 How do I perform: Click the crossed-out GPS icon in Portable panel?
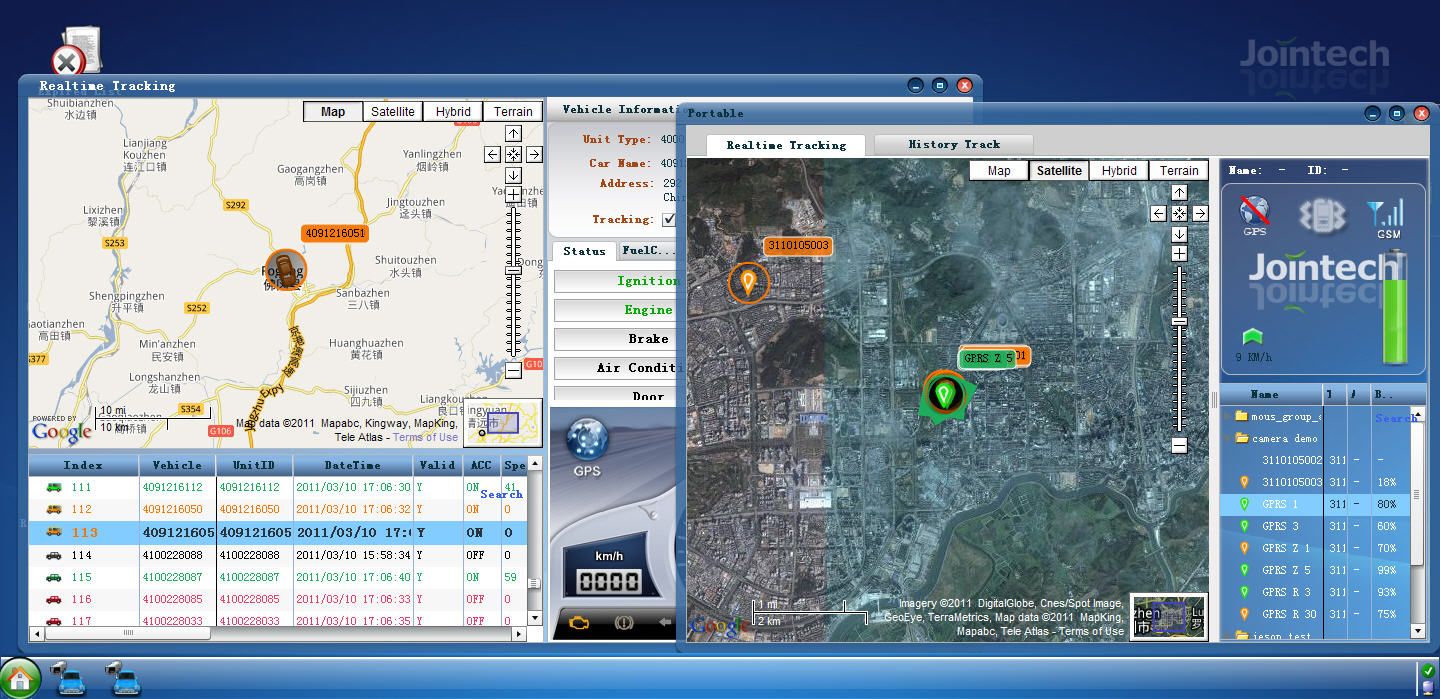click(1254, 211)
